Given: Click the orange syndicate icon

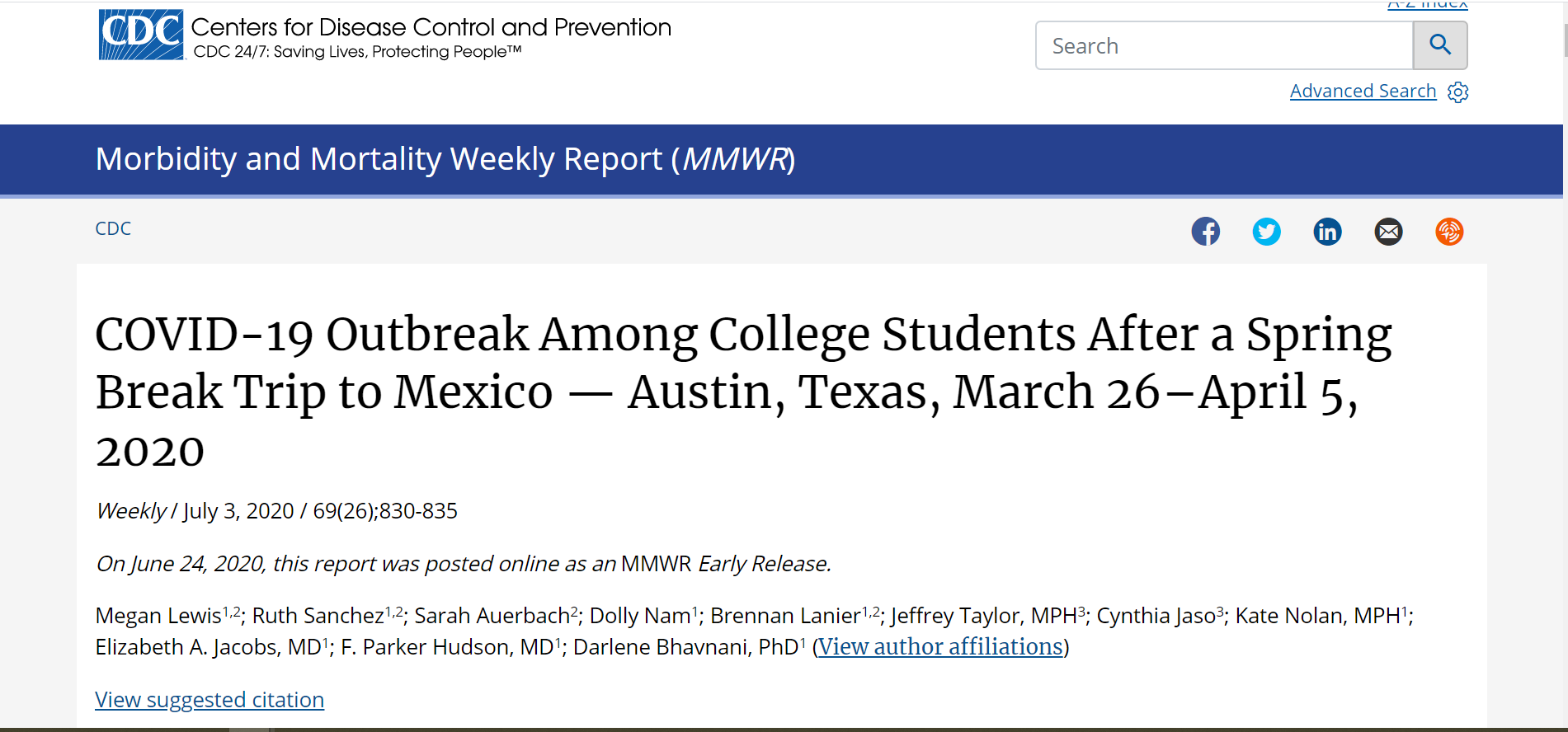Looking at the screenshot, I should pos(1449,232).
